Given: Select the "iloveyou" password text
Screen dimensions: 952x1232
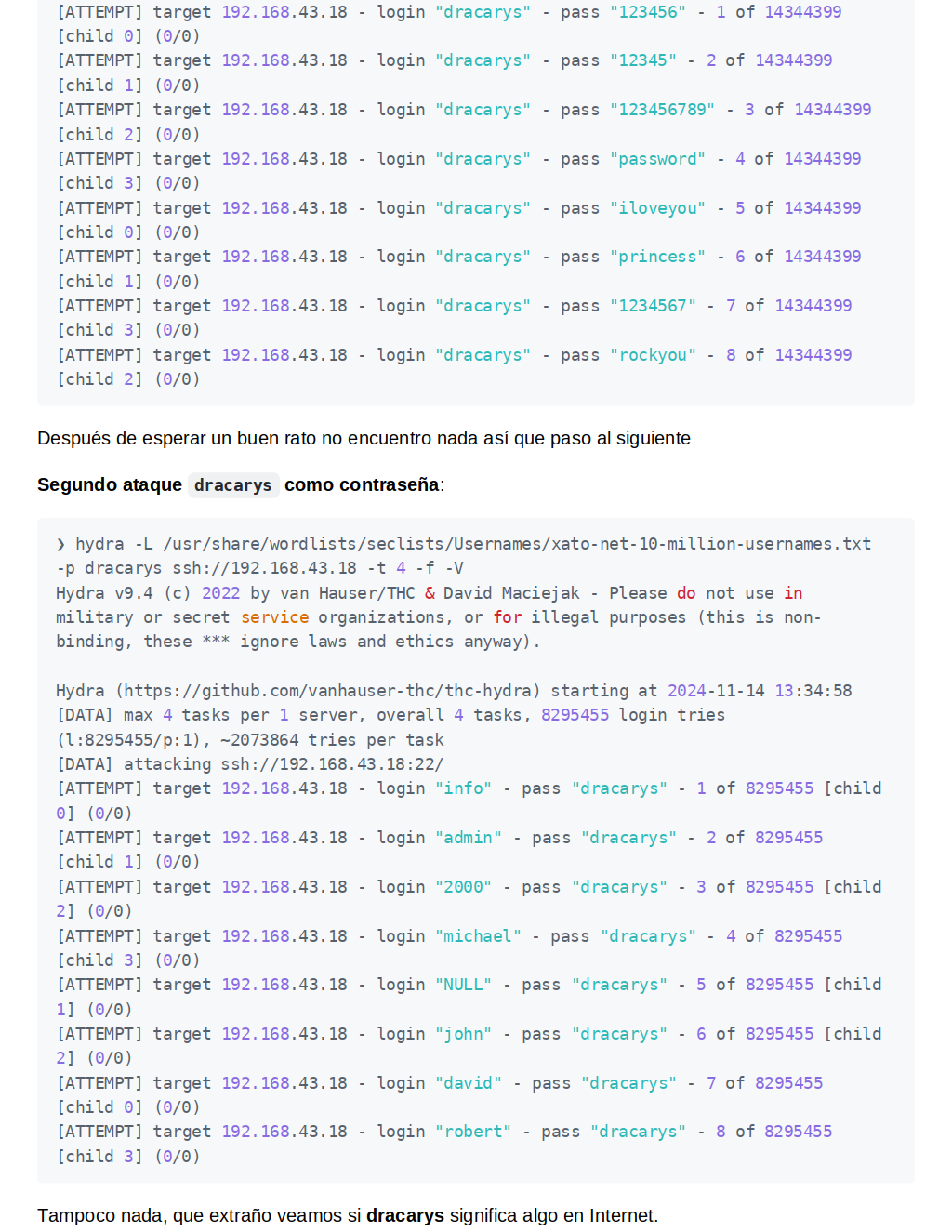Looking at the screenshot, I should pyautogui.click(x=657, y=208).
